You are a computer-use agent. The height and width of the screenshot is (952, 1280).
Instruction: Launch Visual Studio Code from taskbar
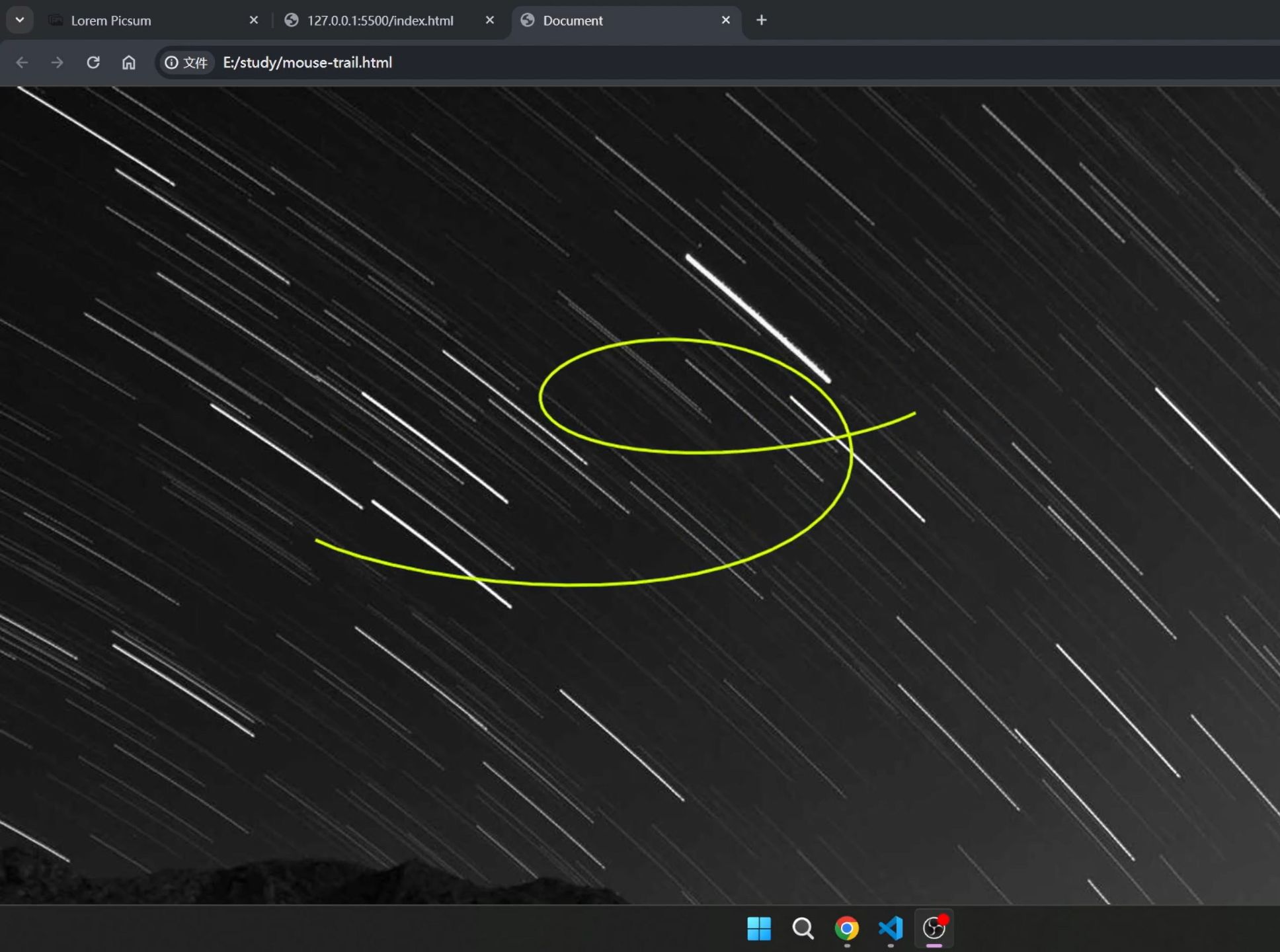click(x=891, y=928)
